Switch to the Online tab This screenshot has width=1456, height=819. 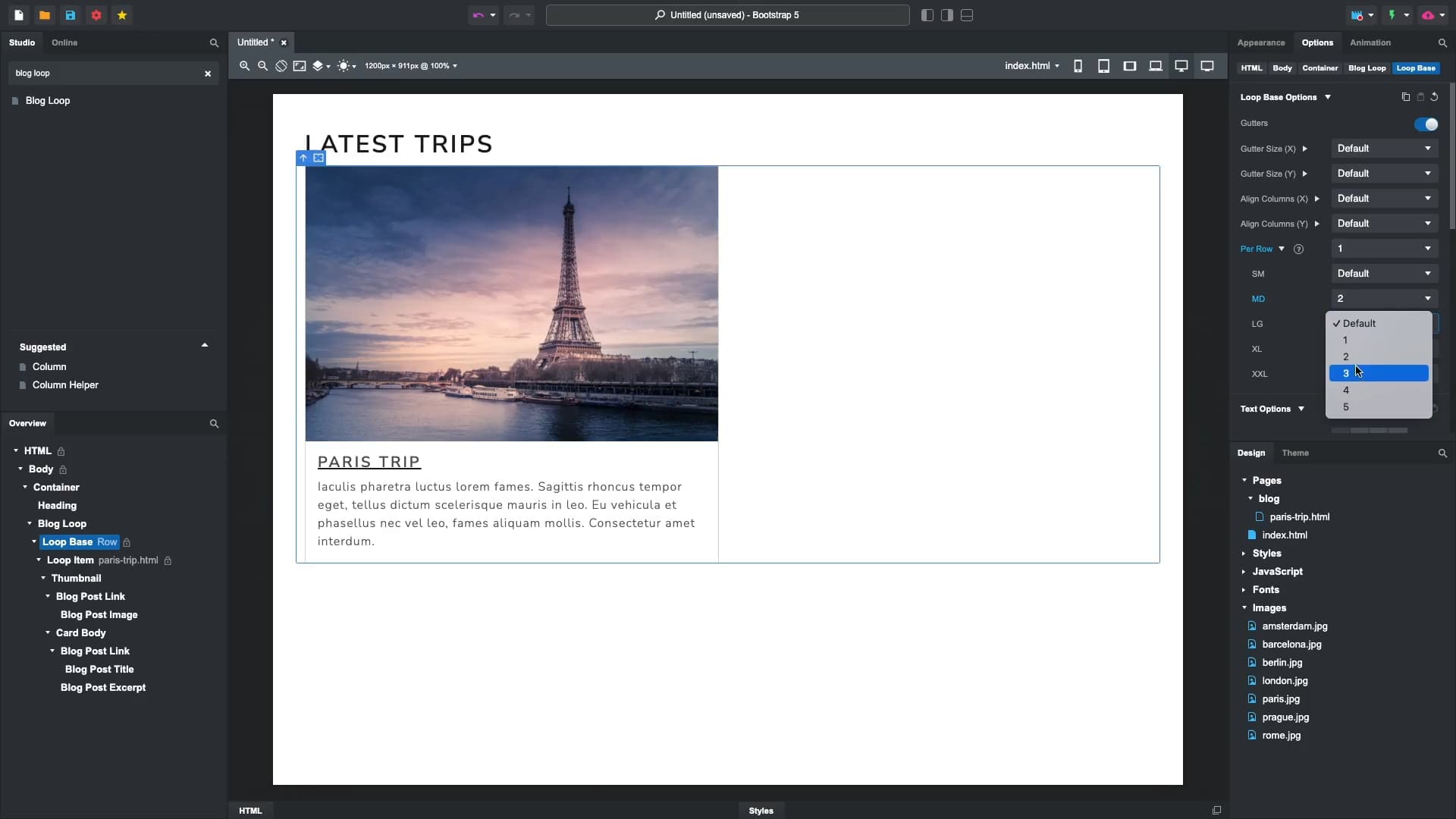pyautogui.click(x=64, y=42)
